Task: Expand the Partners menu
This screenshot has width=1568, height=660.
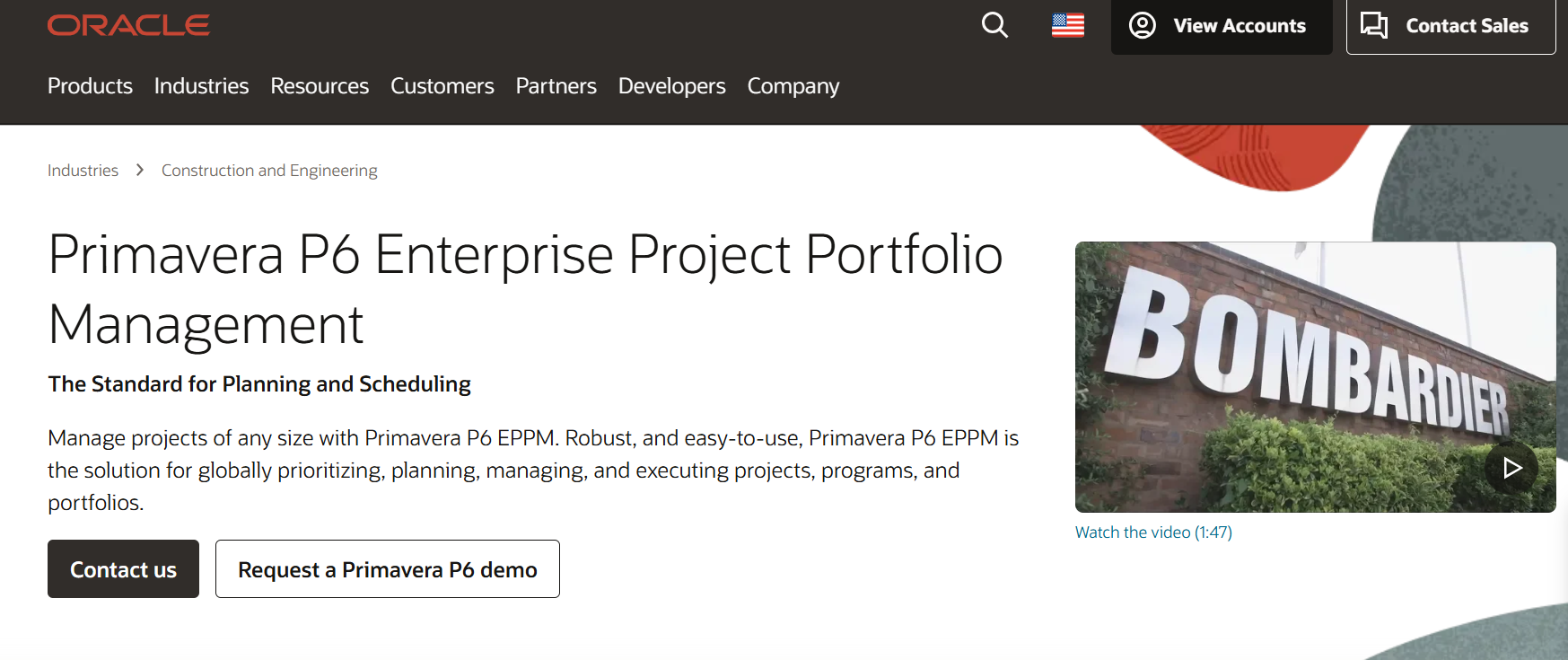Action: pos(556,86)
